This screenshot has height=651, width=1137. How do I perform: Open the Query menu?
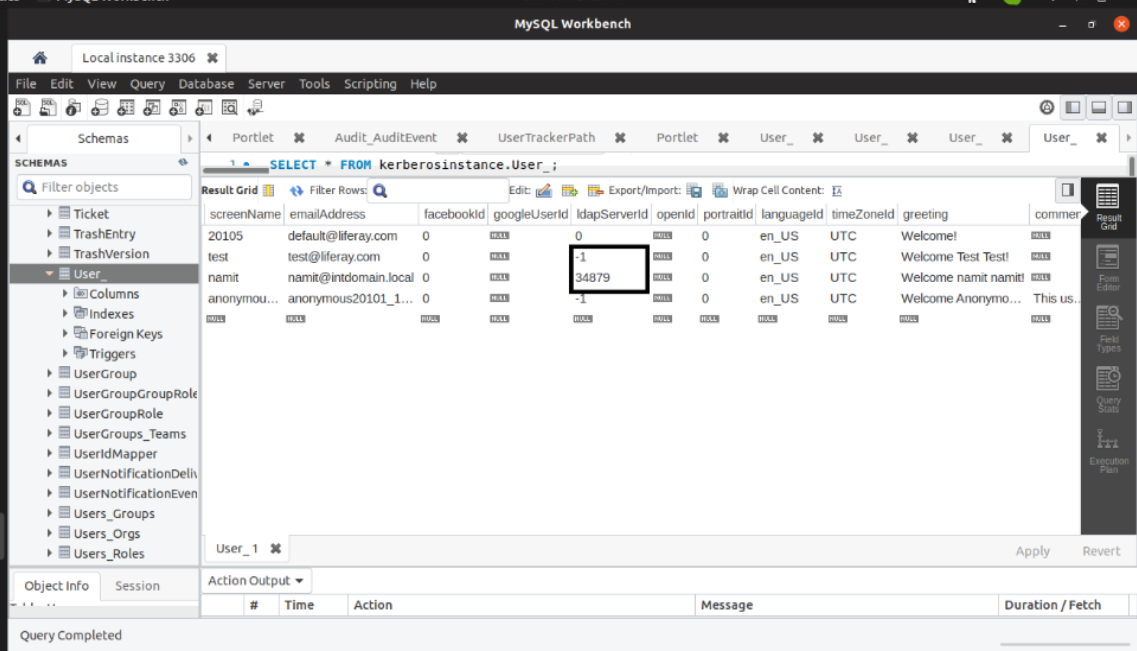pyautogui.click(x=147, y=84)
